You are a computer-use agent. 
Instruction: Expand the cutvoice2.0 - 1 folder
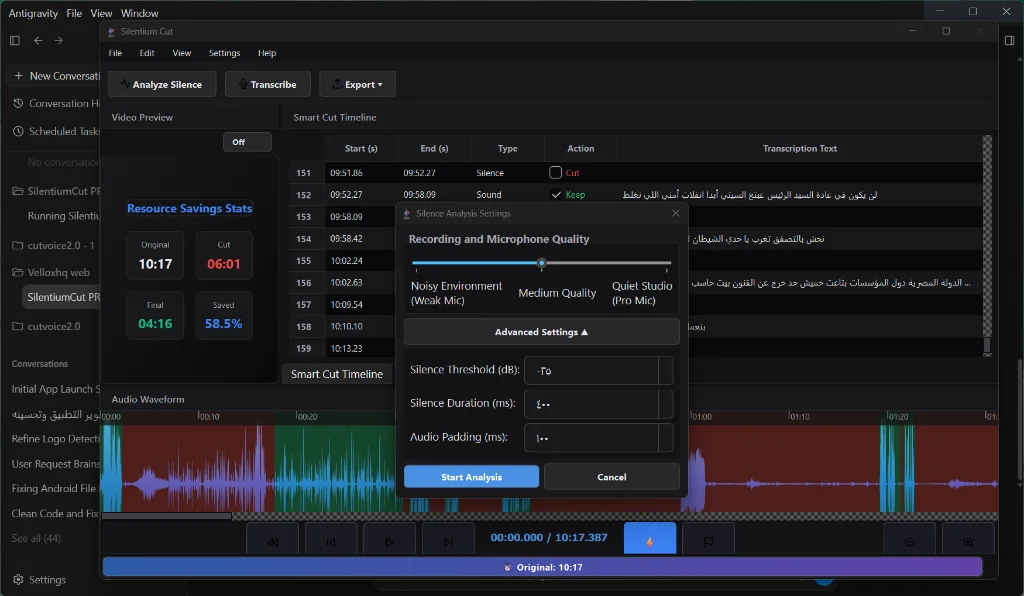[54, 245]
